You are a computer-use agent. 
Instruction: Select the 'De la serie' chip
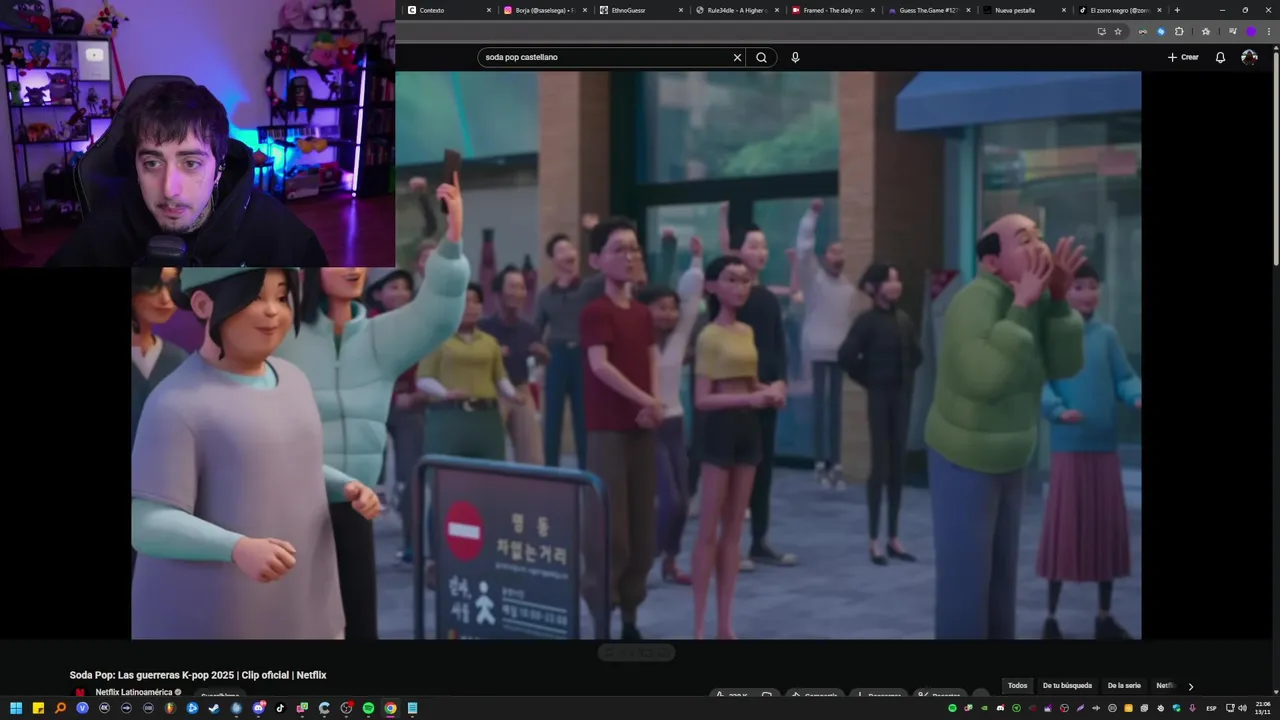pyautogui.click(x=1124, y=686)
